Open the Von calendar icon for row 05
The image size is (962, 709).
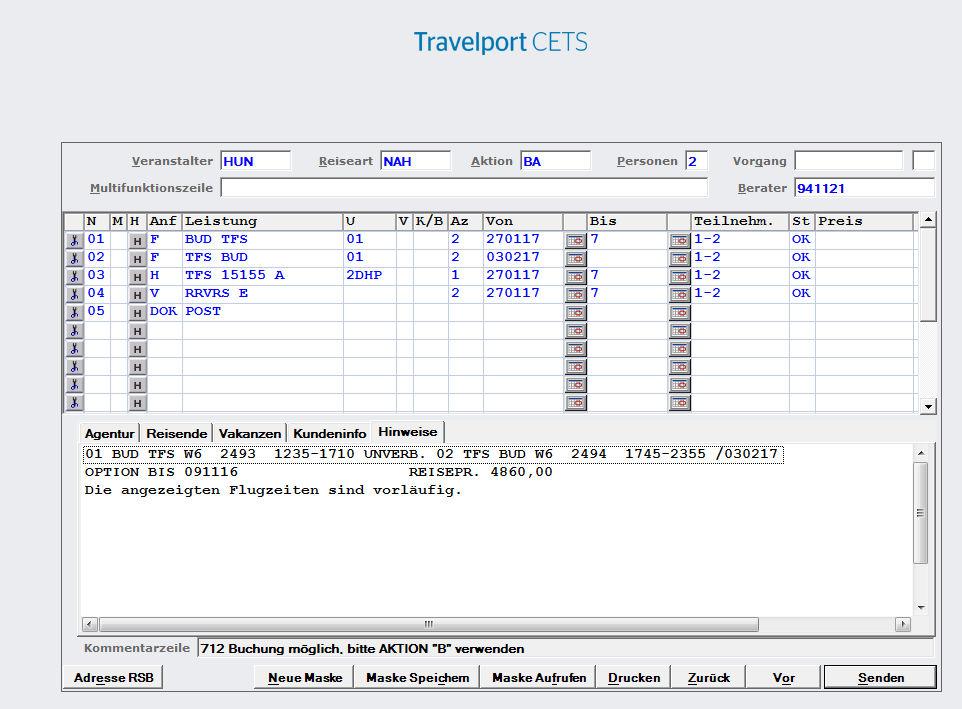[575, 313]
